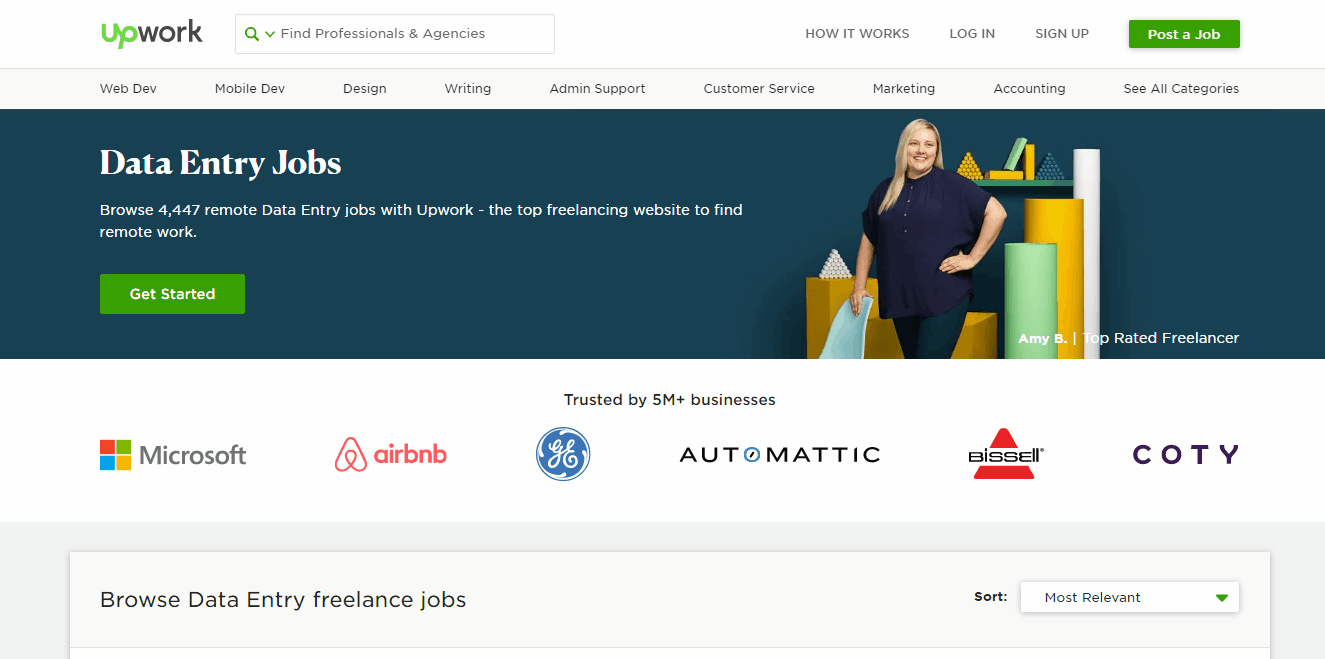1325x659 pixels.
Task: Browse See All Categories
Action: (1181, 88)
